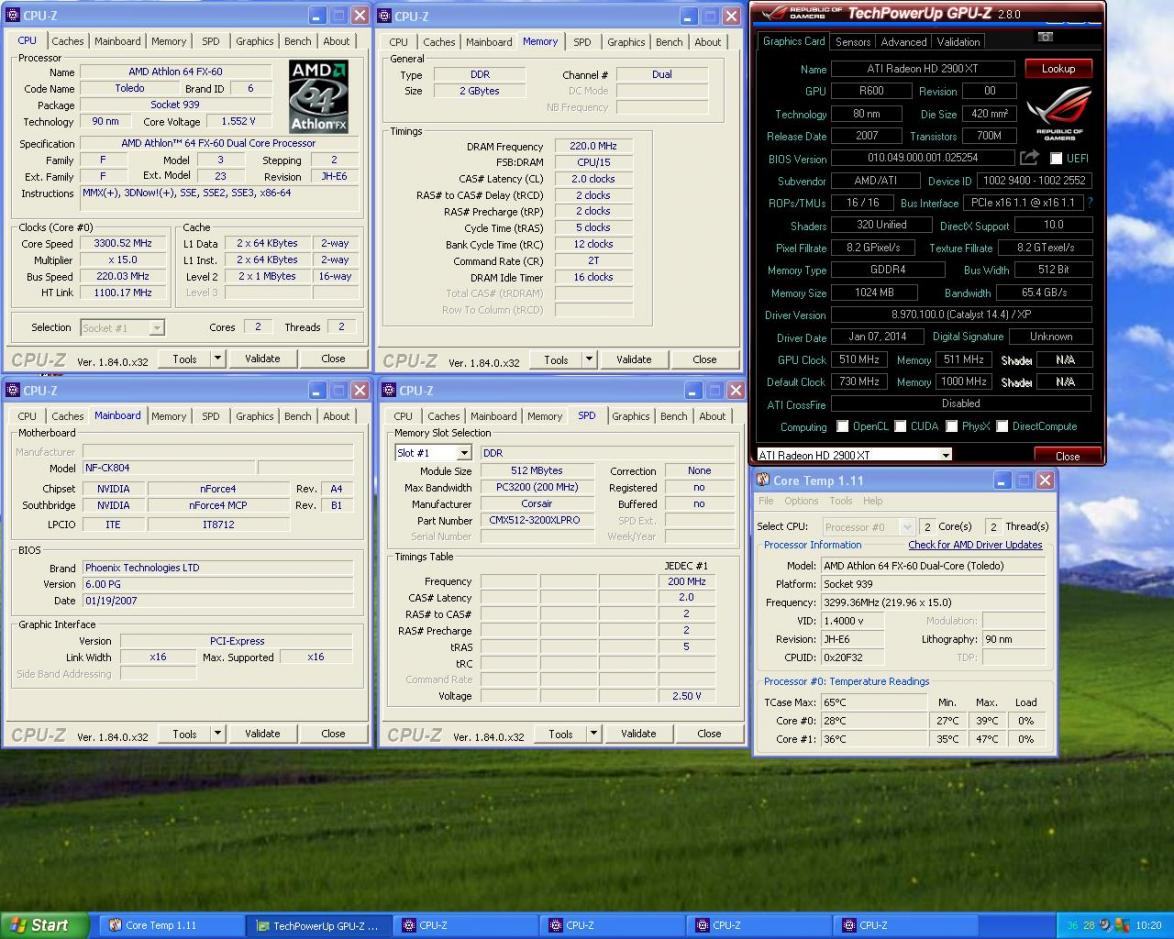Click the Driver Version value 8.970.100.0
The image size is (1174, 939).
961,315
